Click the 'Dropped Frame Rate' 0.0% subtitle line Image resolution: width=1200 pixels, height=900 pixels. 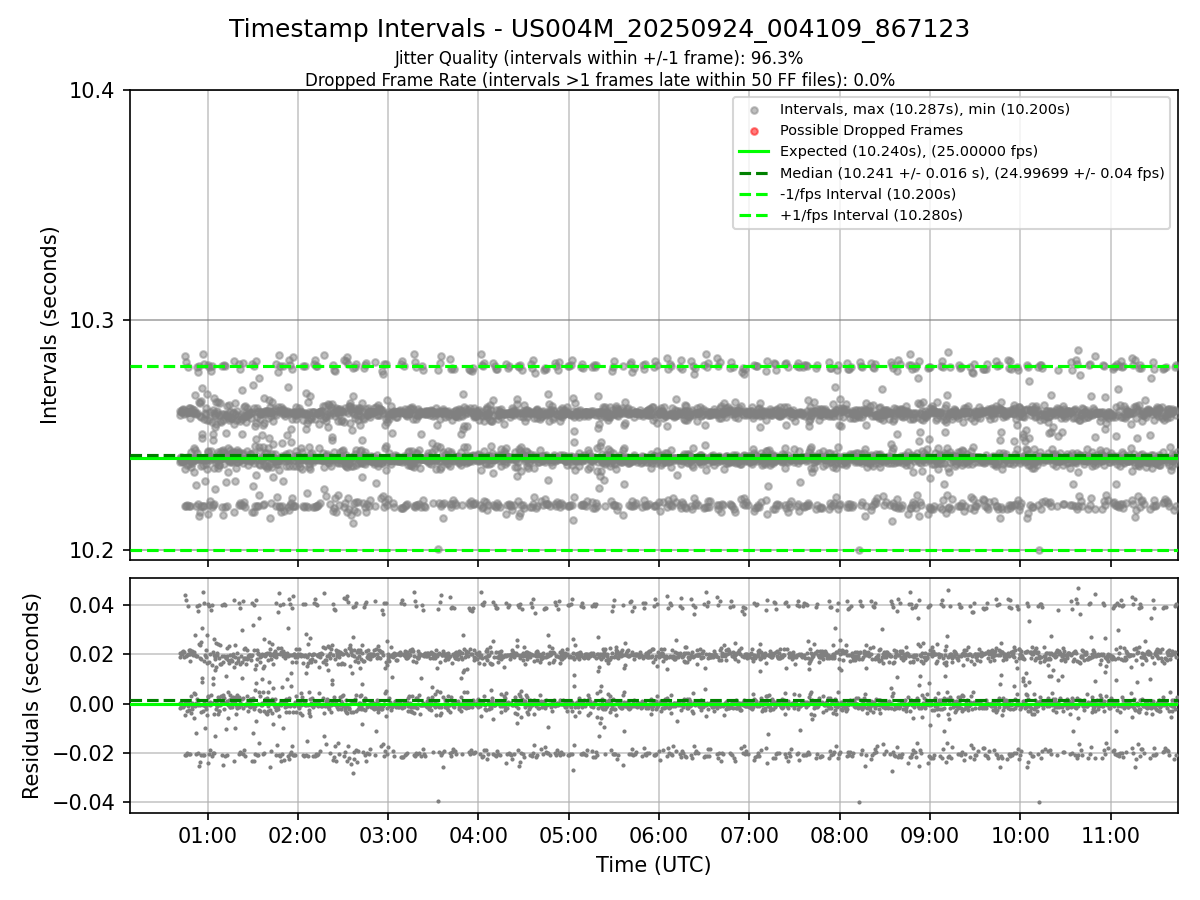coord(599,79)
